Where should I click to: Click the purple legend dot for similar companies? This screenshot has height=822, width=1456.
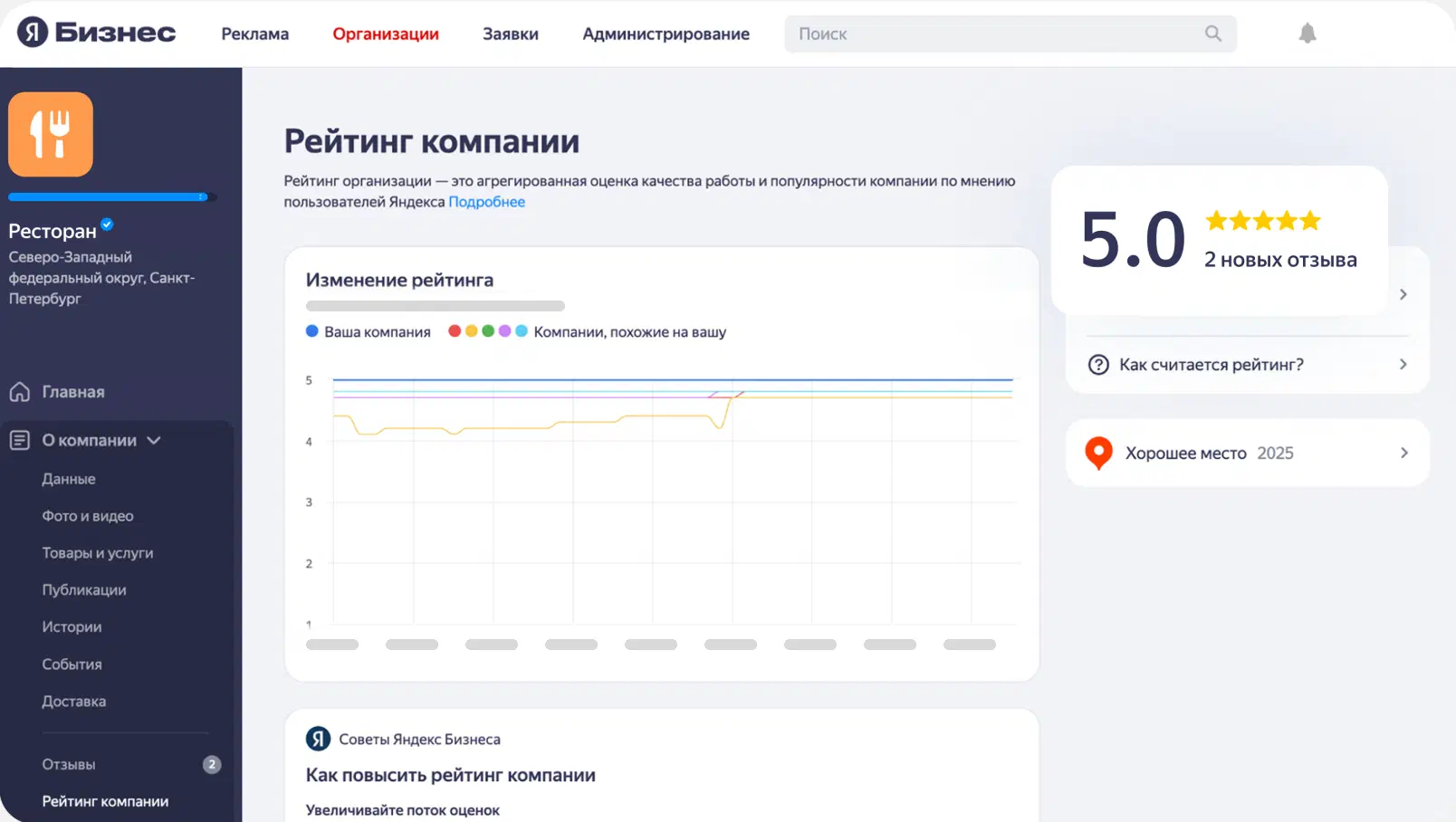click(x=504, y=331)
